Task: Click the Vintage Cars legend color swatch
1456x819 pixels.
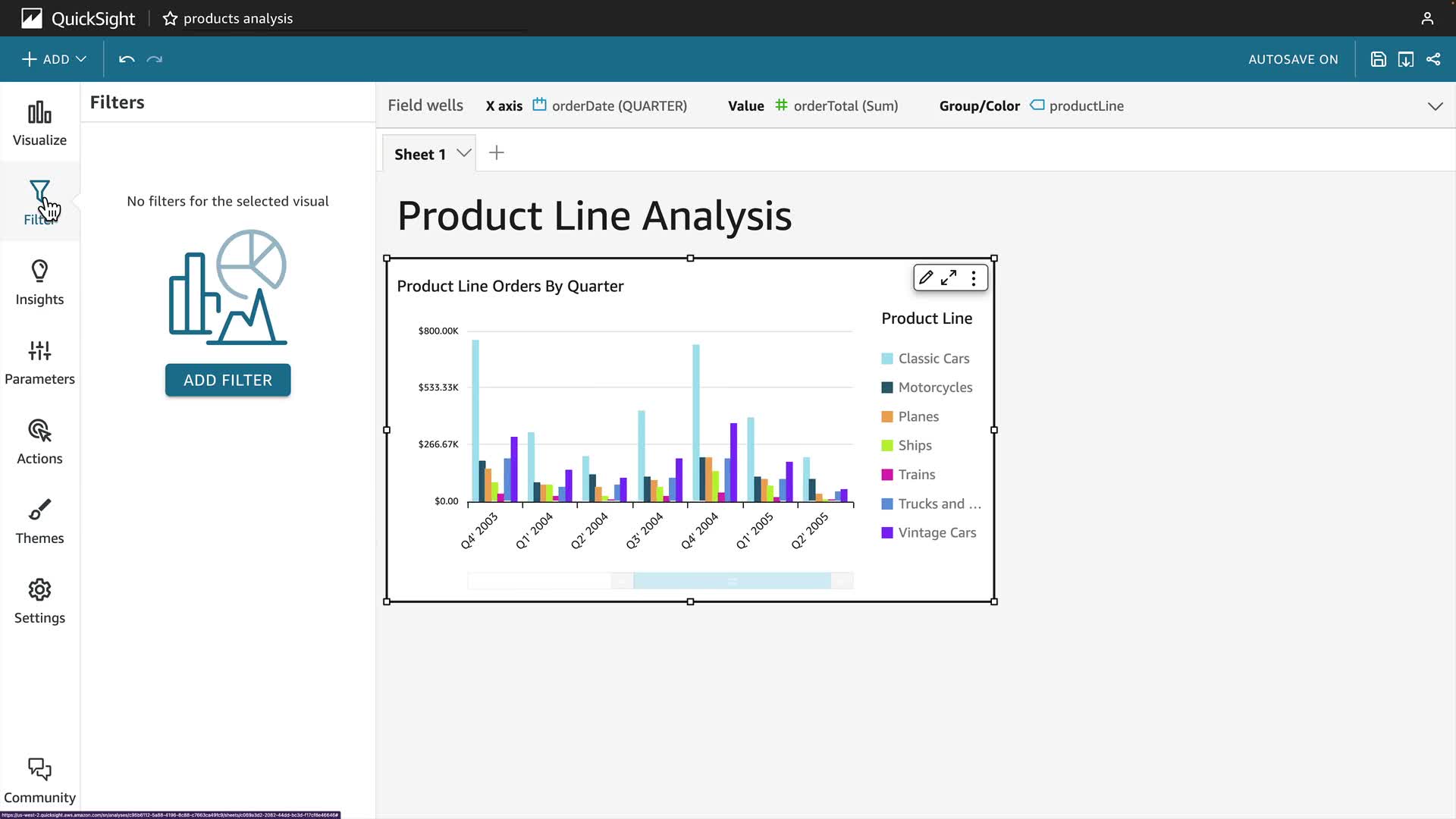Action: tap(887, 533)
